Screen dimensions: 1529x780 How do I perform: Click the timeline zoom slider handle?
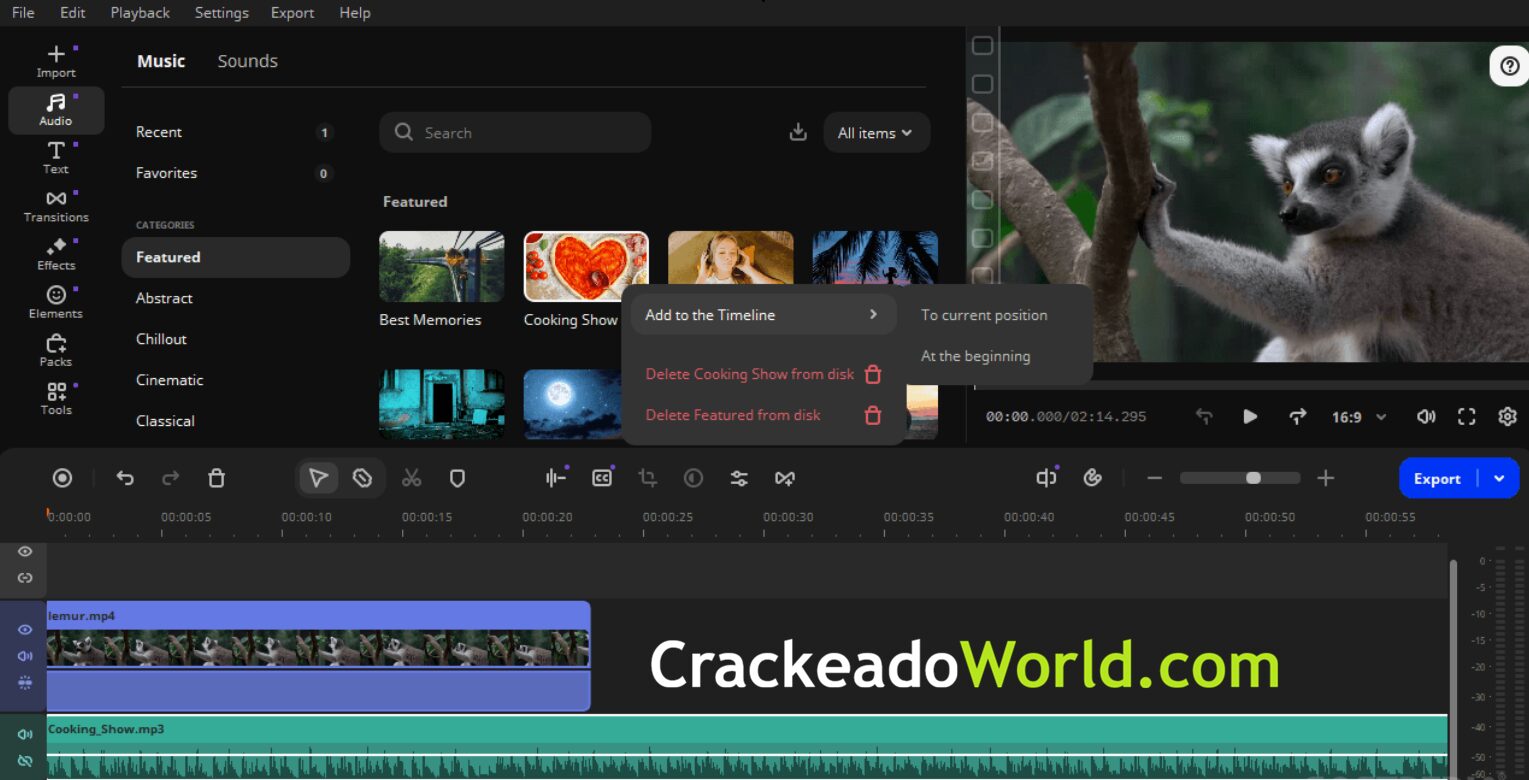(1253, 478)
